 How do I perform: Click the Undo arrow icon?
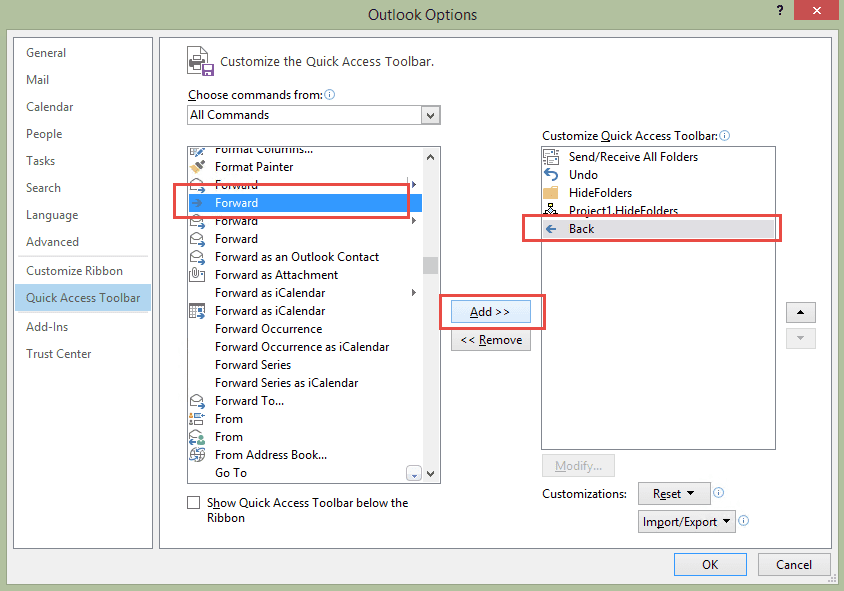551,175
